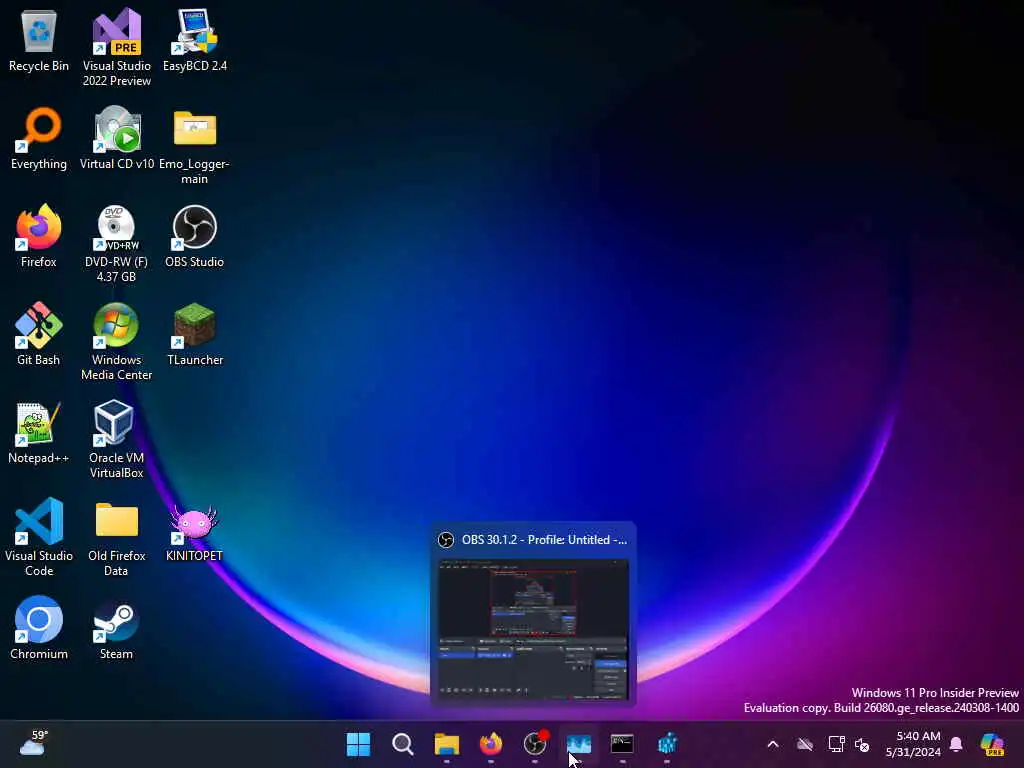Viewport: 1024px width, 768px height.
Task: Open the Windows Start menu
Action: click(x=359, y=744)
